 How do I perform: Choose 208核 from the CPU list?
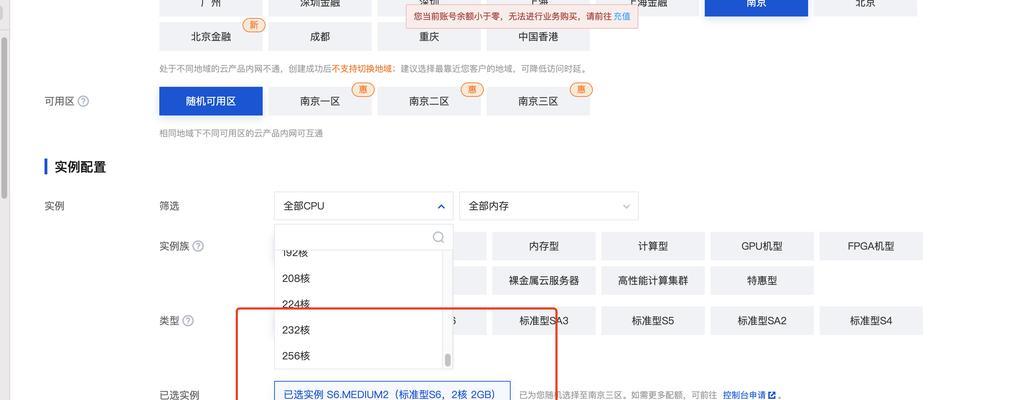(359, 278)
